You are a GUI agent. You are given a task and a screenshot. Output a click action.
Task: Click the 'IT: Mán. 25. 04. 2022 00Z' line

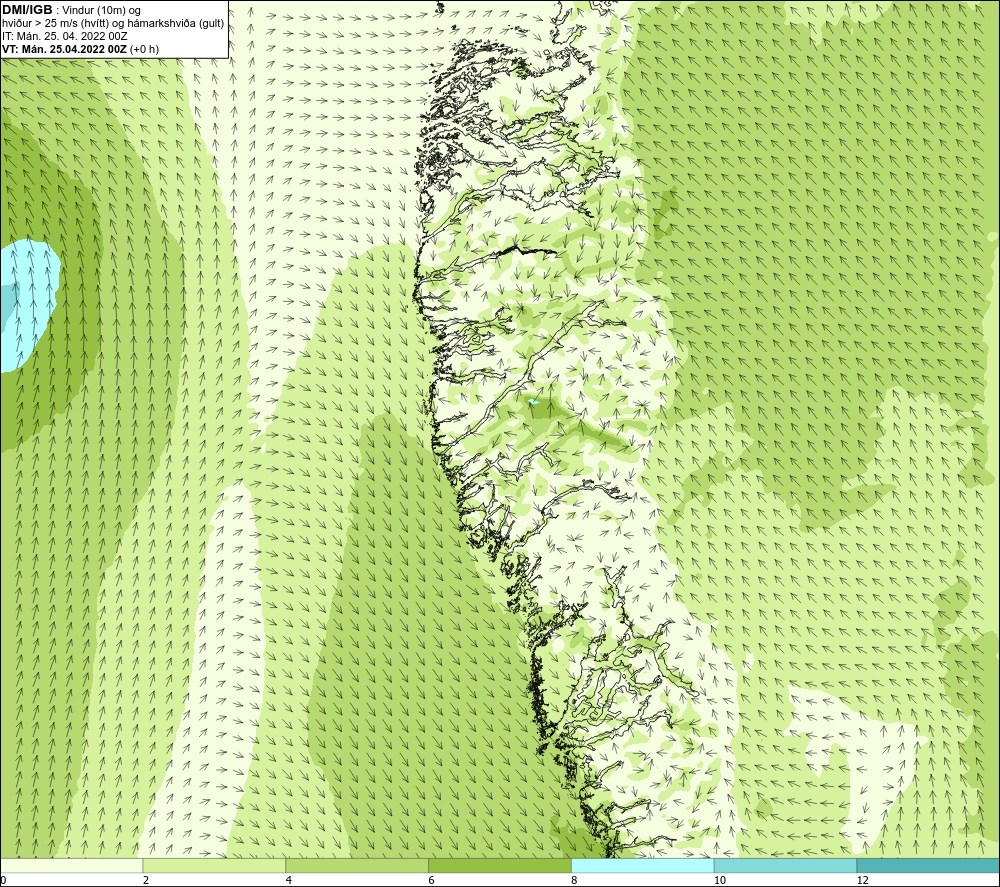(x=64, y=36)
